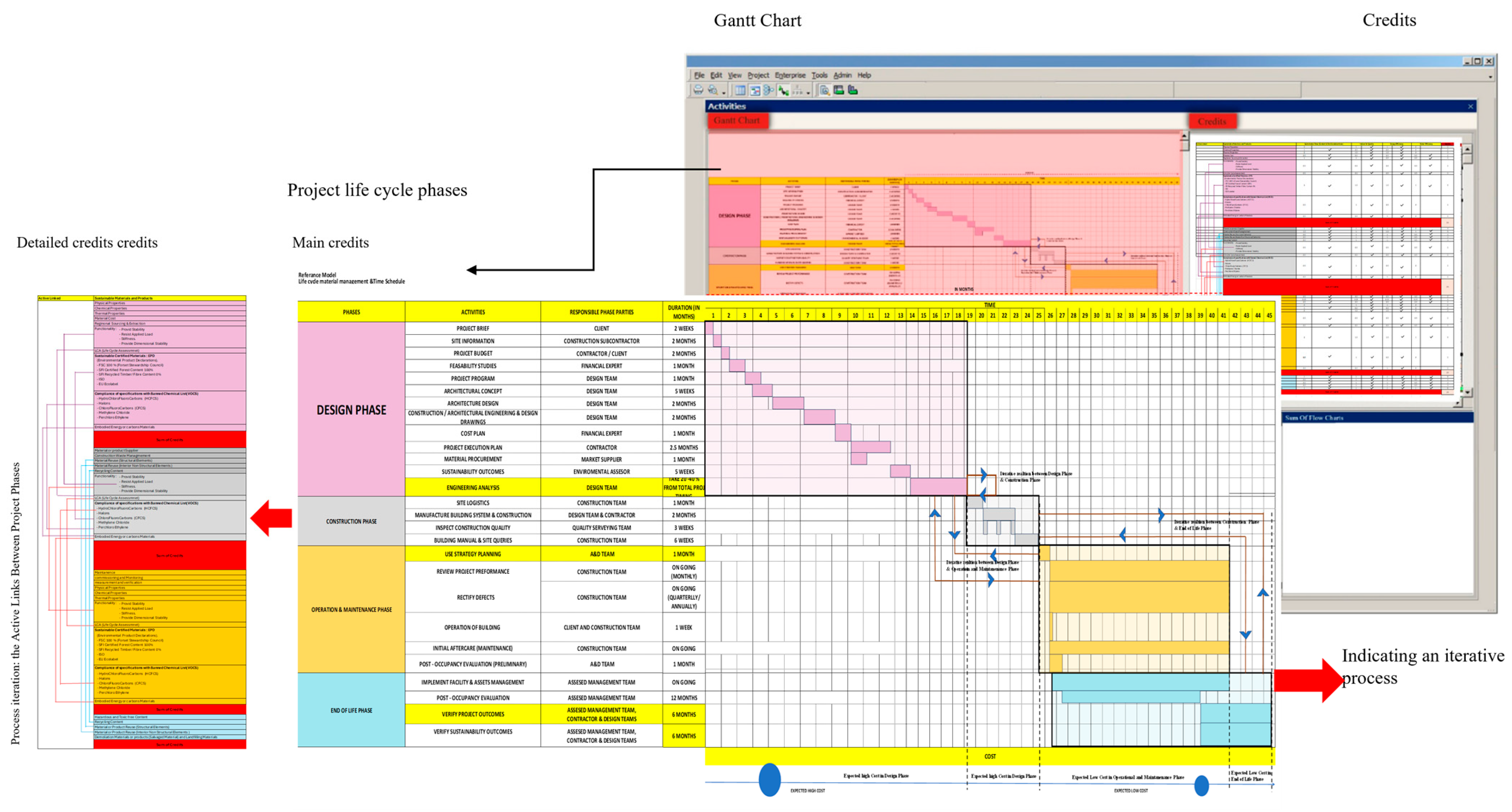Show the Activity Usage Spreadsheet icon
This screenshot has width=1512, height=812.
[839, 90]
